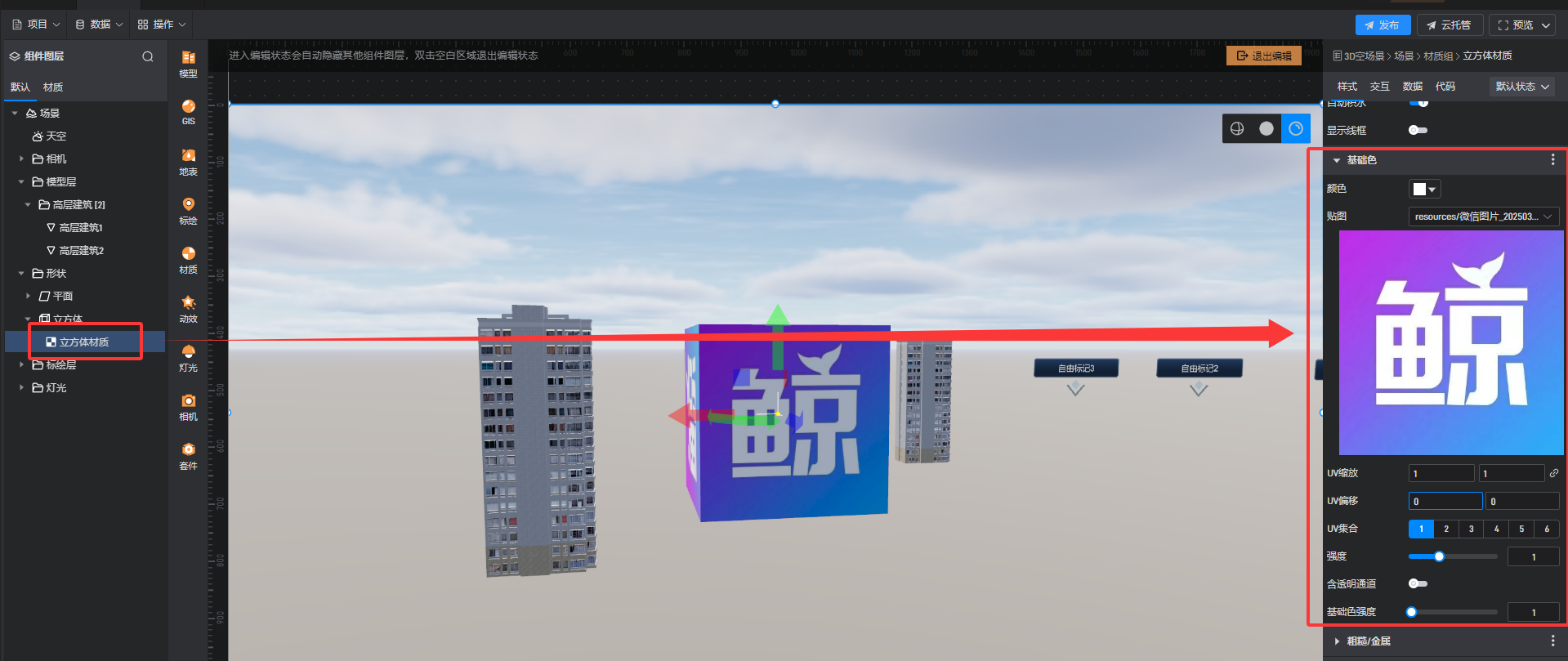Switch to the 默认 layer tab

[20, 87]
